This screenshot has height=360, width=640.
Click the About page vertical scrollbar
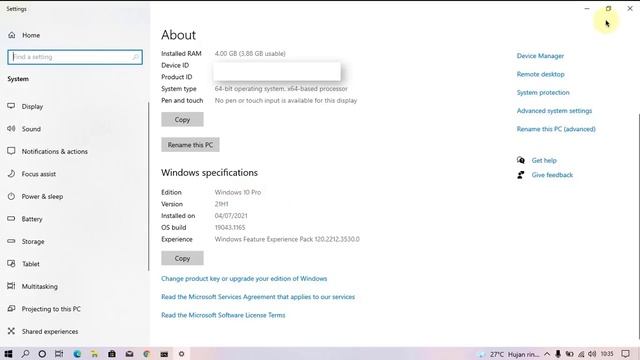[x=638, y=227]
